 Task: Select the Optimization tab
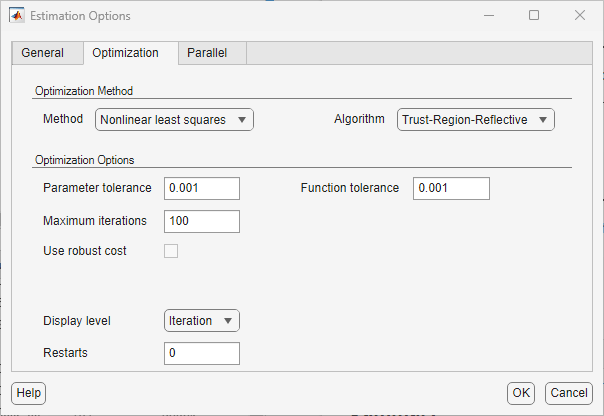click(131, 53)
